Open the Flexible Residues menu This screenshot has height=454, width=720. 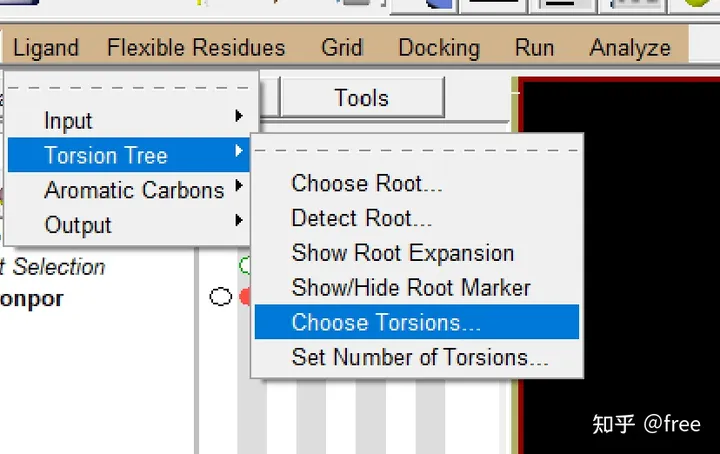coord(196,47)
